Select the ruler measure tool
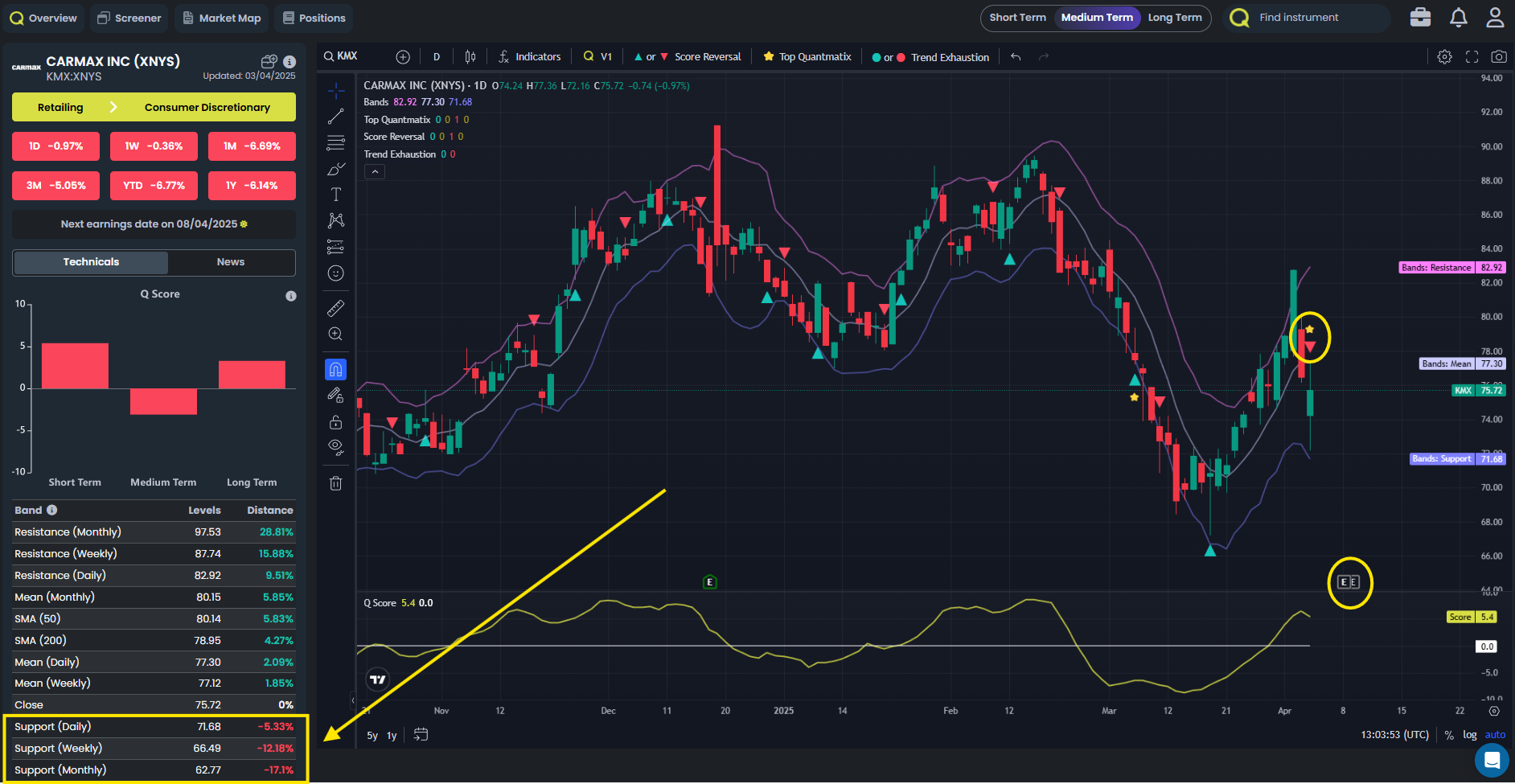This screenshot has height=784, width=1515. coord(336,308)
